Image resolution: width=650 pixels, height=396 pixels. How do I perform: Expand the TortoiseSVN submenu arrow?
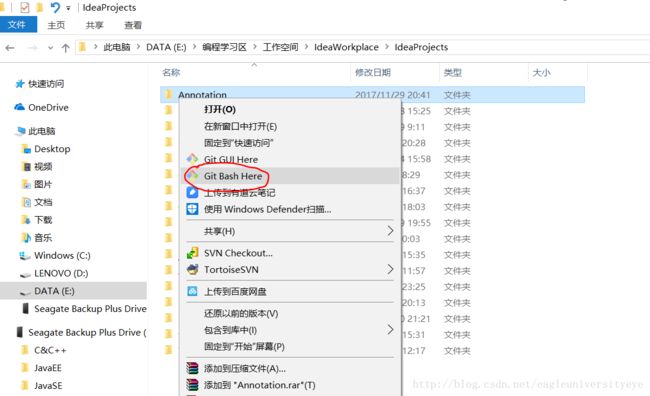390,270
